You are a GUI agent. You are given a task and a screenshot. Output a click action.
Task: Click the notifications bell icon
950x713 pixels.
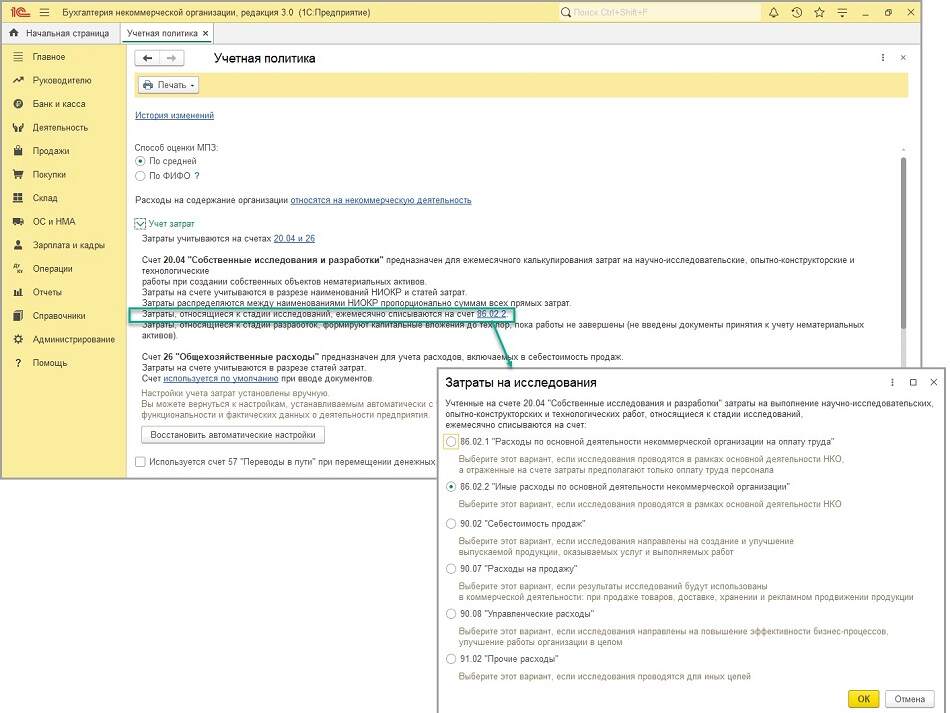click(773, 13)
